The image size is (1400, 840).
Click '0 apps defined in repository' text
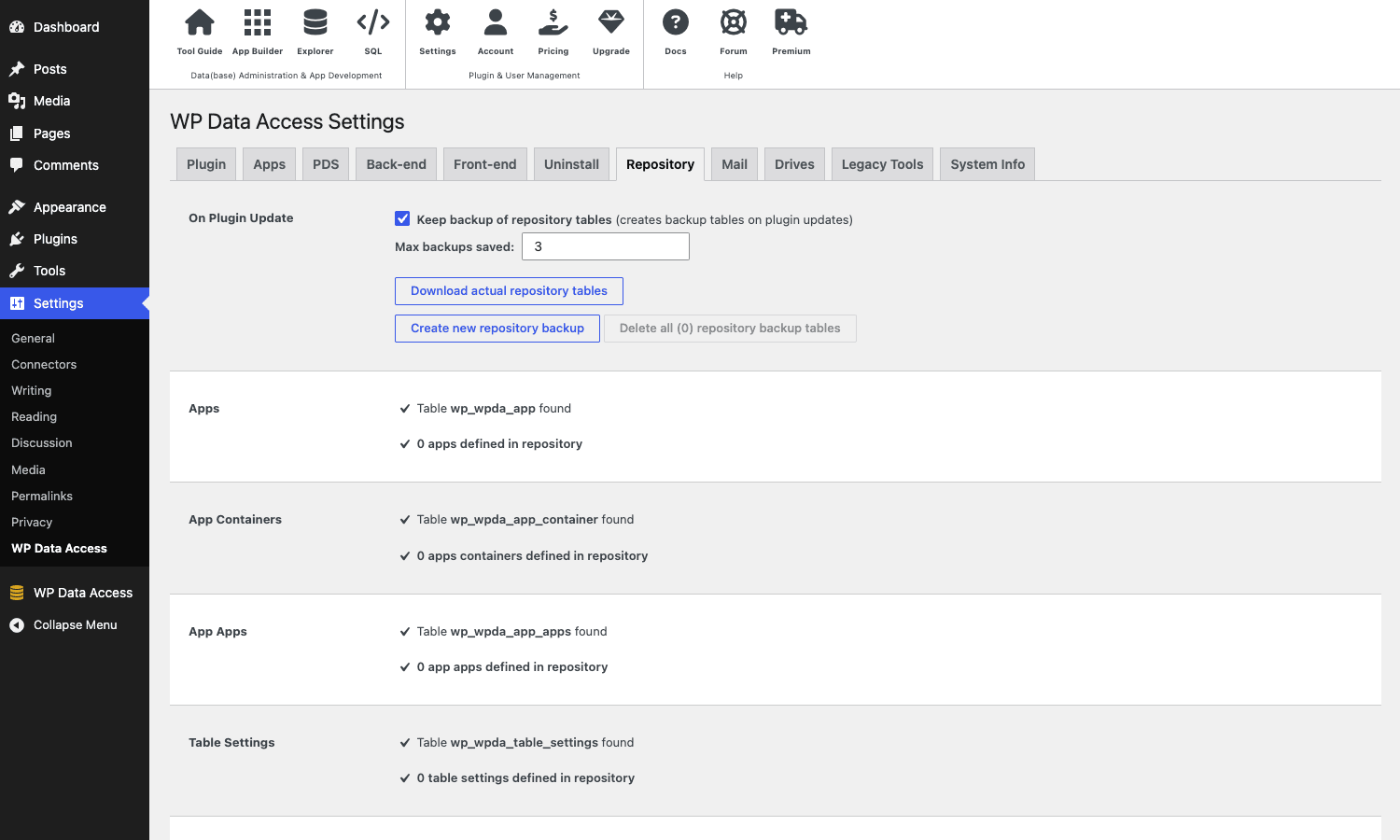coord(499,444)
